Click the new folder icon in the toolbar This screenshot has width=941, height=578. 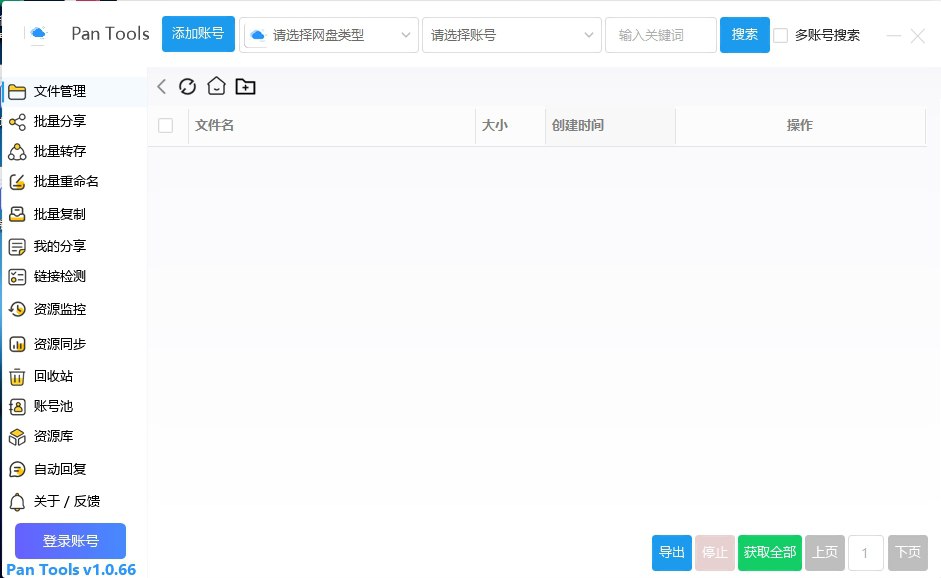coord(245,86)
